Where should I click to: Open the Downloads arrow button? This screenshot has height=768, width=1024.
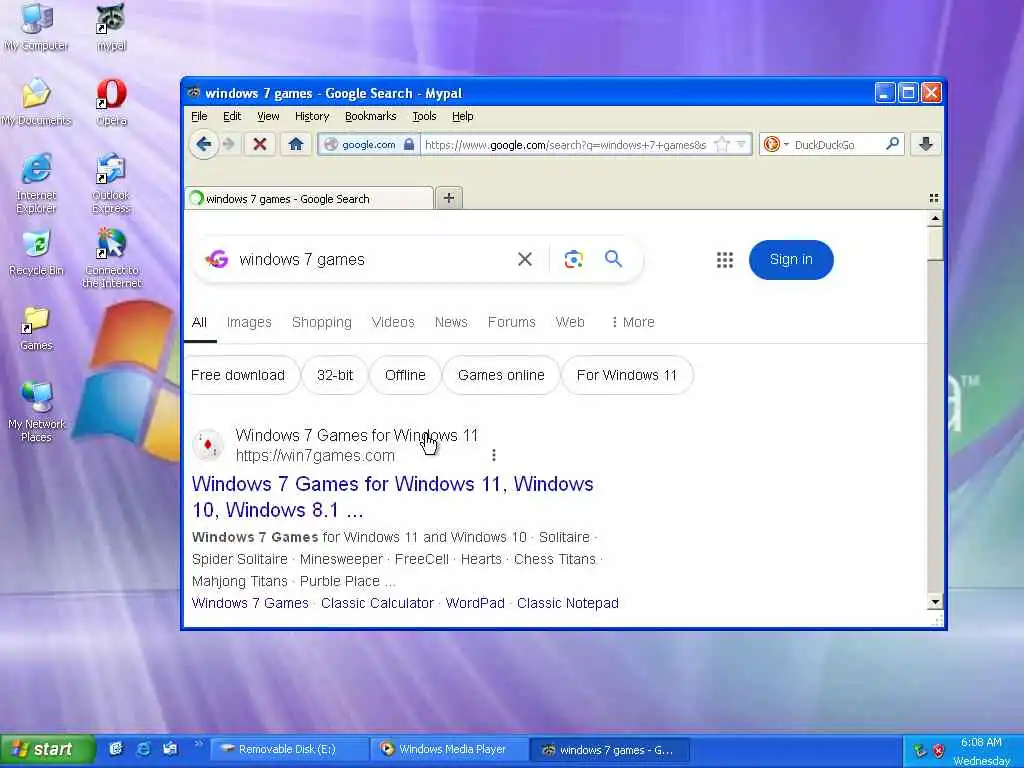[925, 144]
